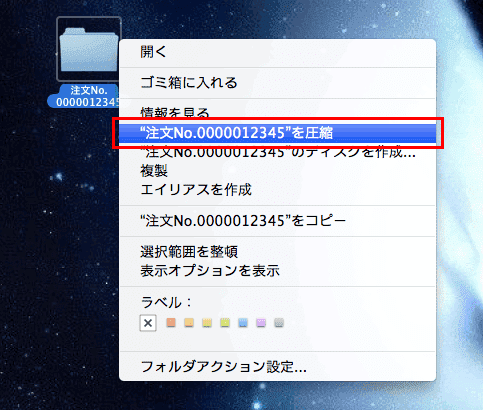Apply the green label color

click(225, 322)
